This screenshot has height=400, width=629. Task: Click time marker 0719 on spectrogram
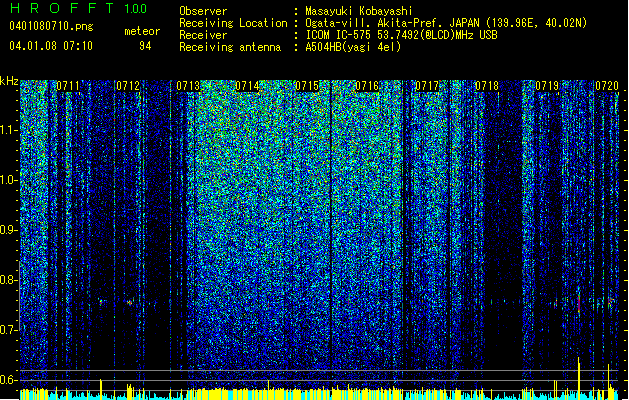pyautogui.click(x=547, y=86)
